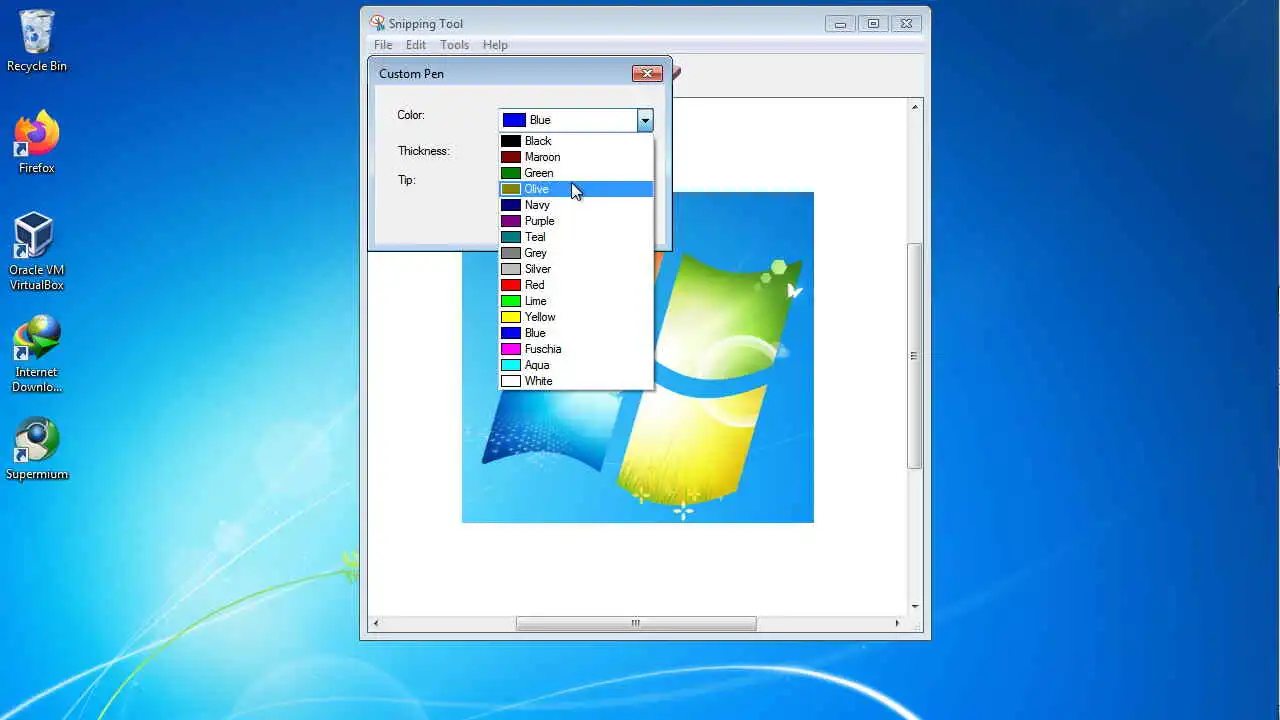This screenshot has width=1280, height=720.
Task: Click the horizontal scrollbar right arrow
Action: click(x=896, y=623)
